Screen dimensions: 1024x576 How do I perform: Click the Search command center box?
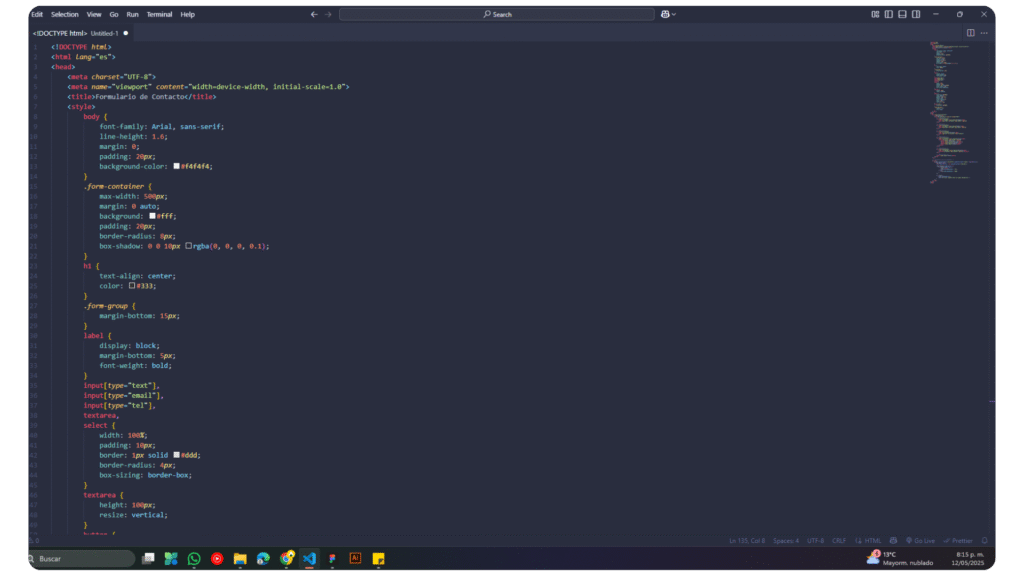[496, 14]
